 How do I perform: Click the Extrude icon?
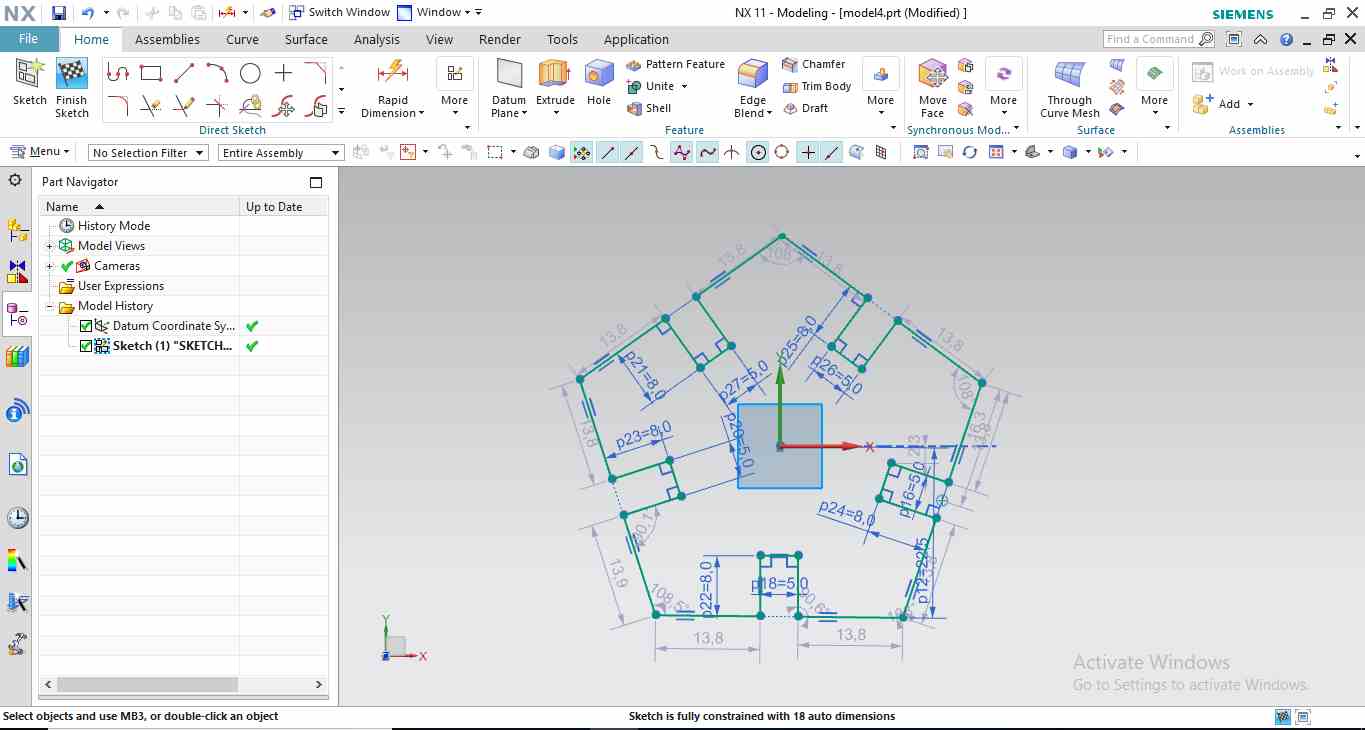click(555, 73)
